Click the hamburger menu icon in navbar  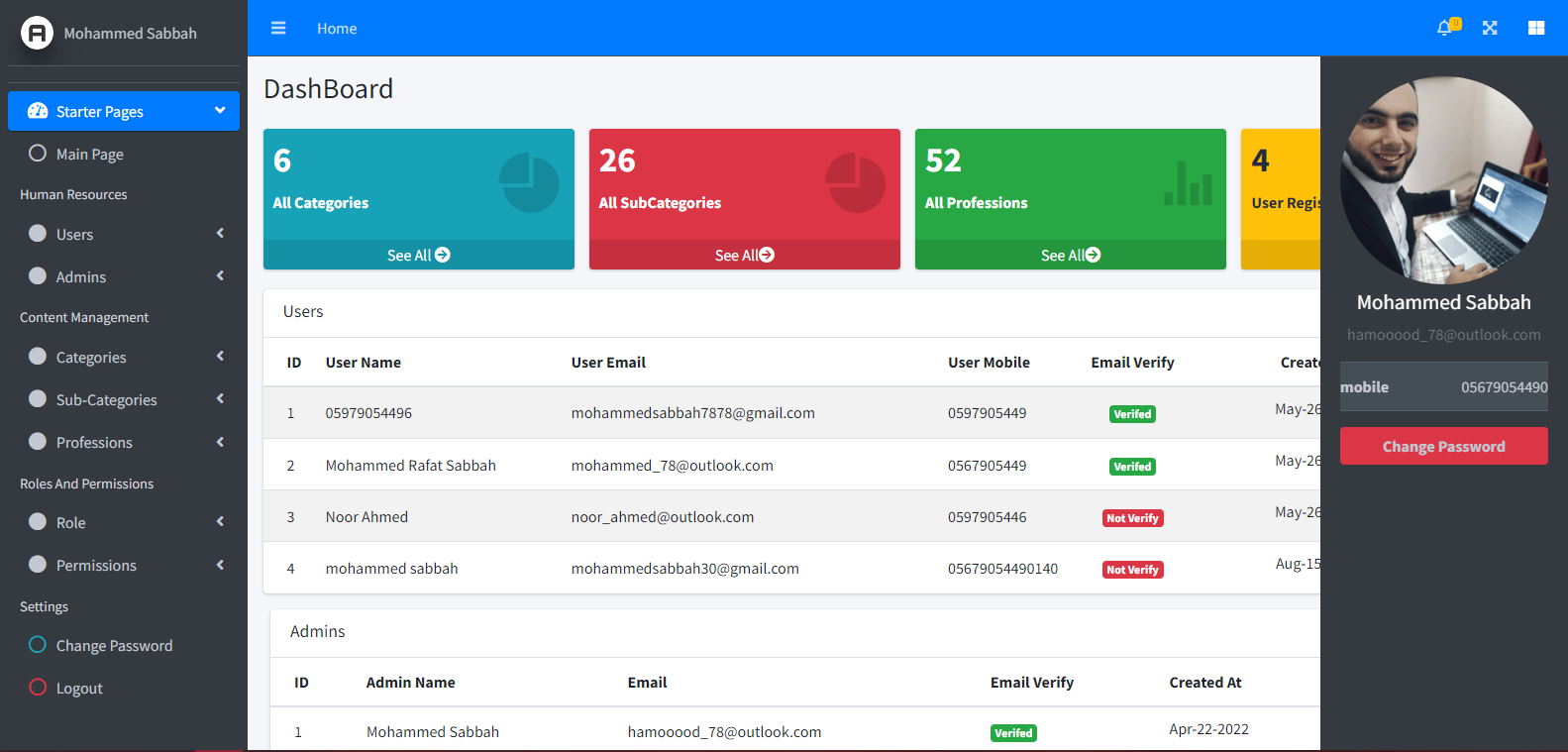tap(278, 28)
